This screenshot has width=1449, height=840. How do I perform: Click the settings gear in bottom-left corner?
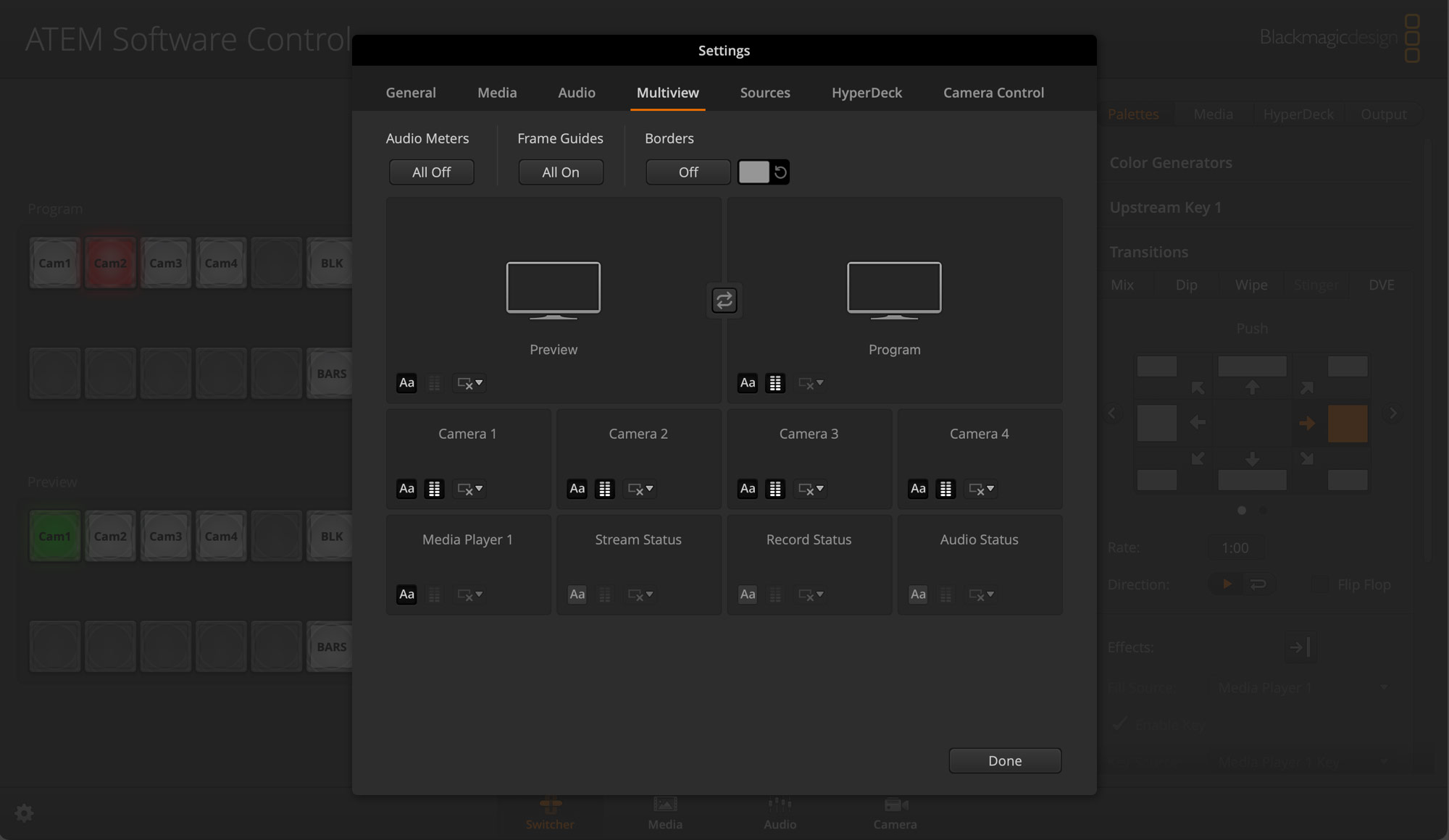24,813
